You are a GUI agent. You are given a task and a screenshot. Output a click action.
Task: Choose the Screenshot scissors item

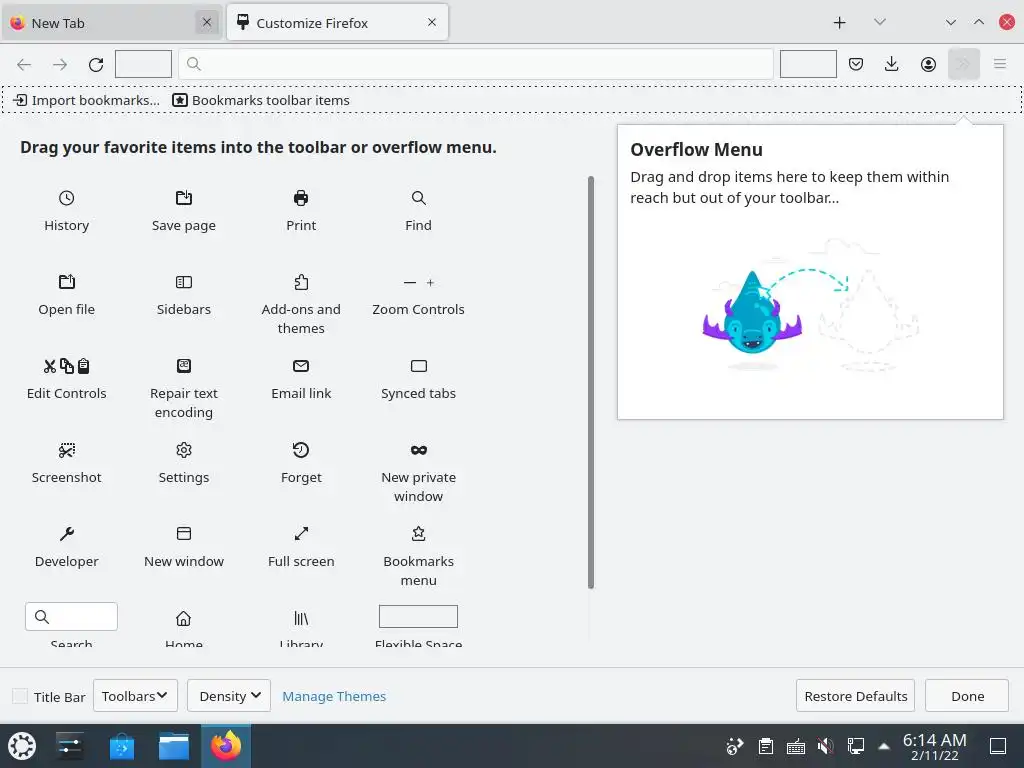point(66,464)
